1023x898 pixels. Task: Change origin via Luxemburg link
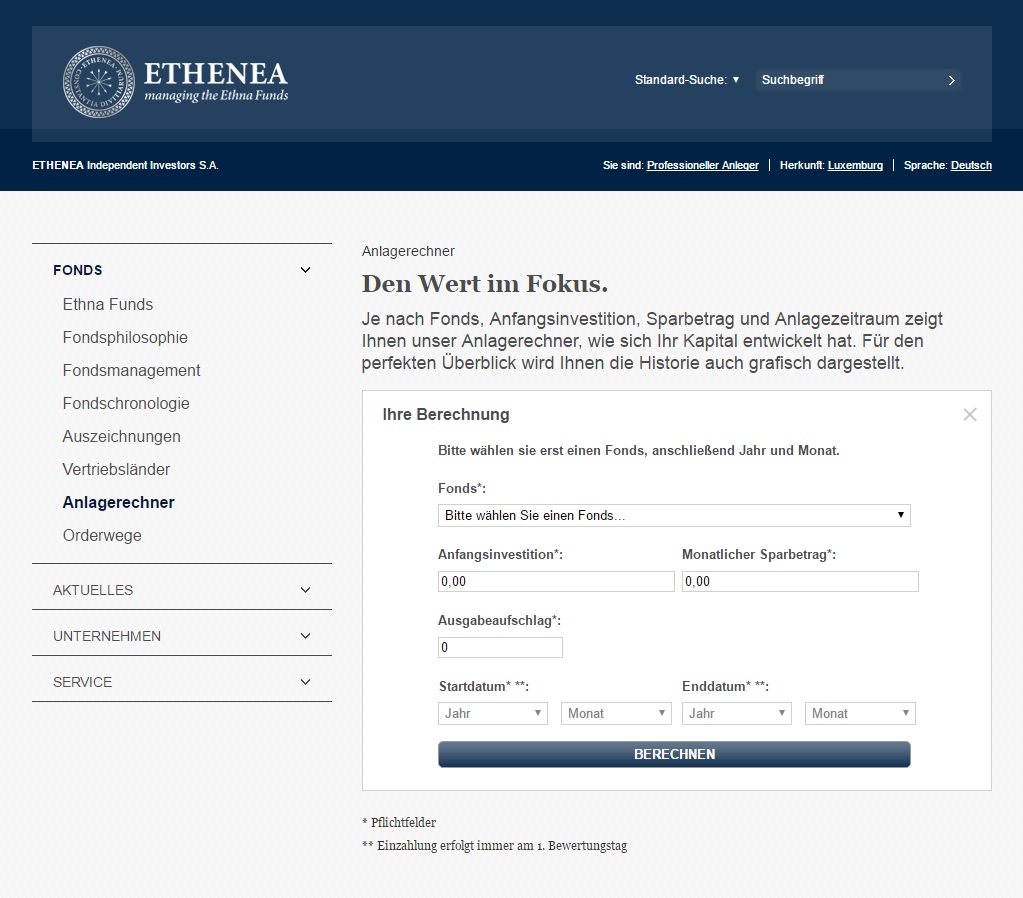coord(855,165)
